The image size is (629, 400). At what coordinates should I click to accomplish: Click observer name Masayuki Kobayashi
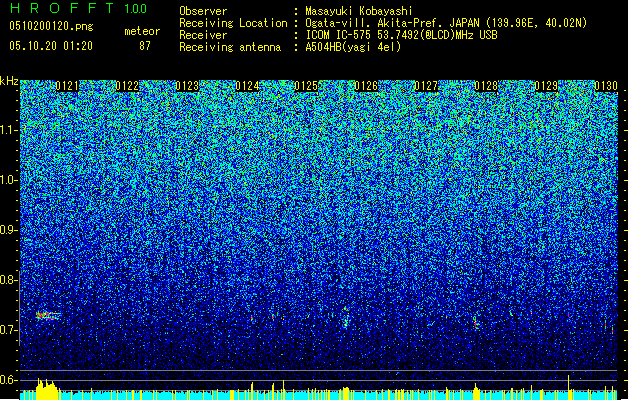(x=359, y=11)
